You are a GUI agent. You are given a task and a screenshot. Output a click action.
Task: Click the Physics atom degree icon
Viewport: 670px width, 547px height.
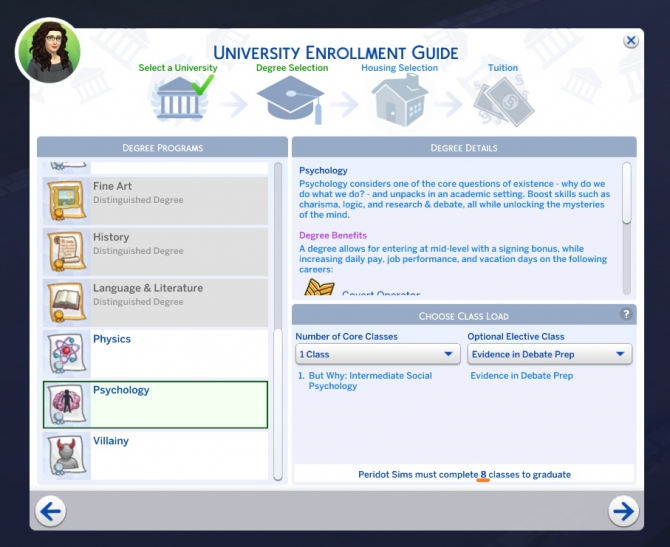(x=66, y=354)
